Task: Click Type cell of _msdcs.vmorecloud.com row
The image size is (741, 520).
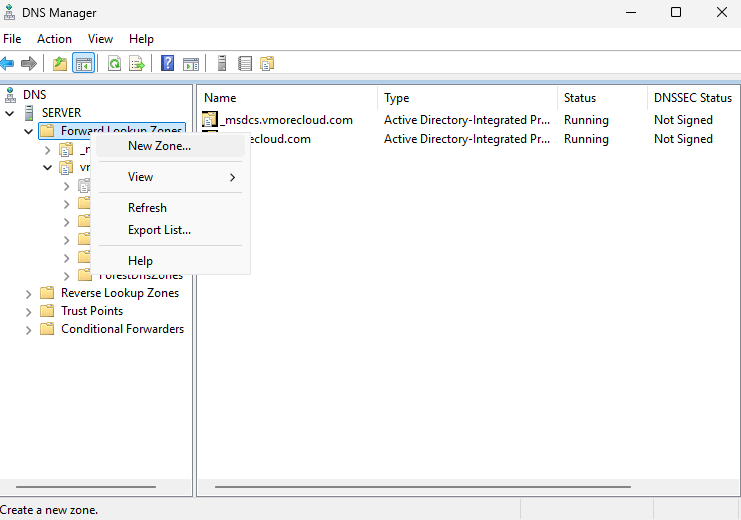Action: pos(467,120)
